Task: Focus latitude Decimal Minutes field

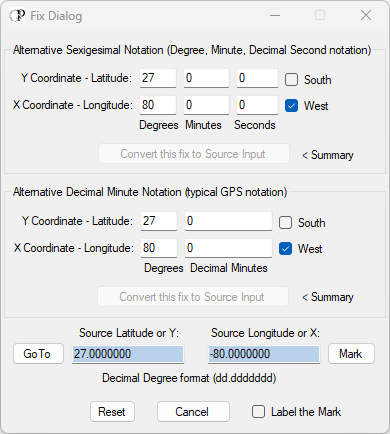Action: (x=228, y=221)
